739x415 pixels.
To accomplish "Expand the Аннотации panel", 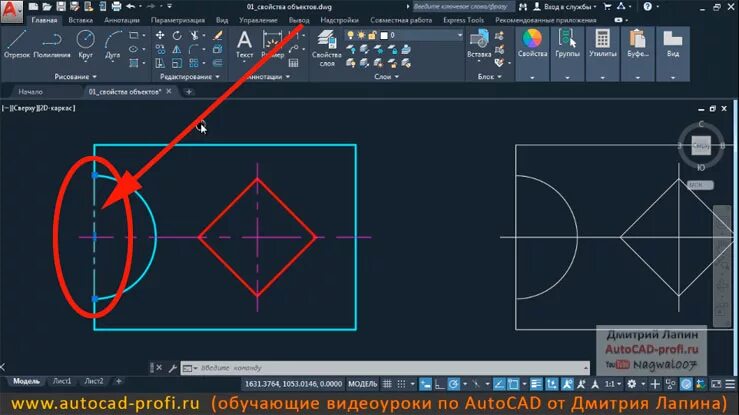I will coord(268,76).
